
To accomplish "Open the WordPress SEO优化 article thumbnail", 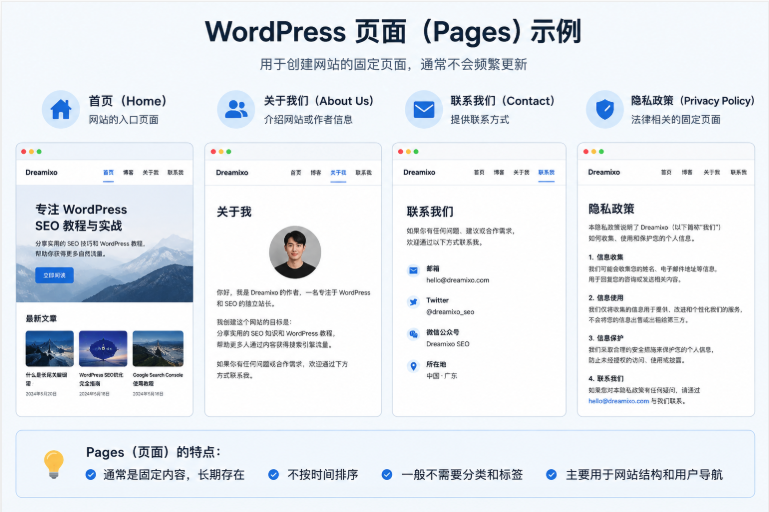I will point(103,348).
